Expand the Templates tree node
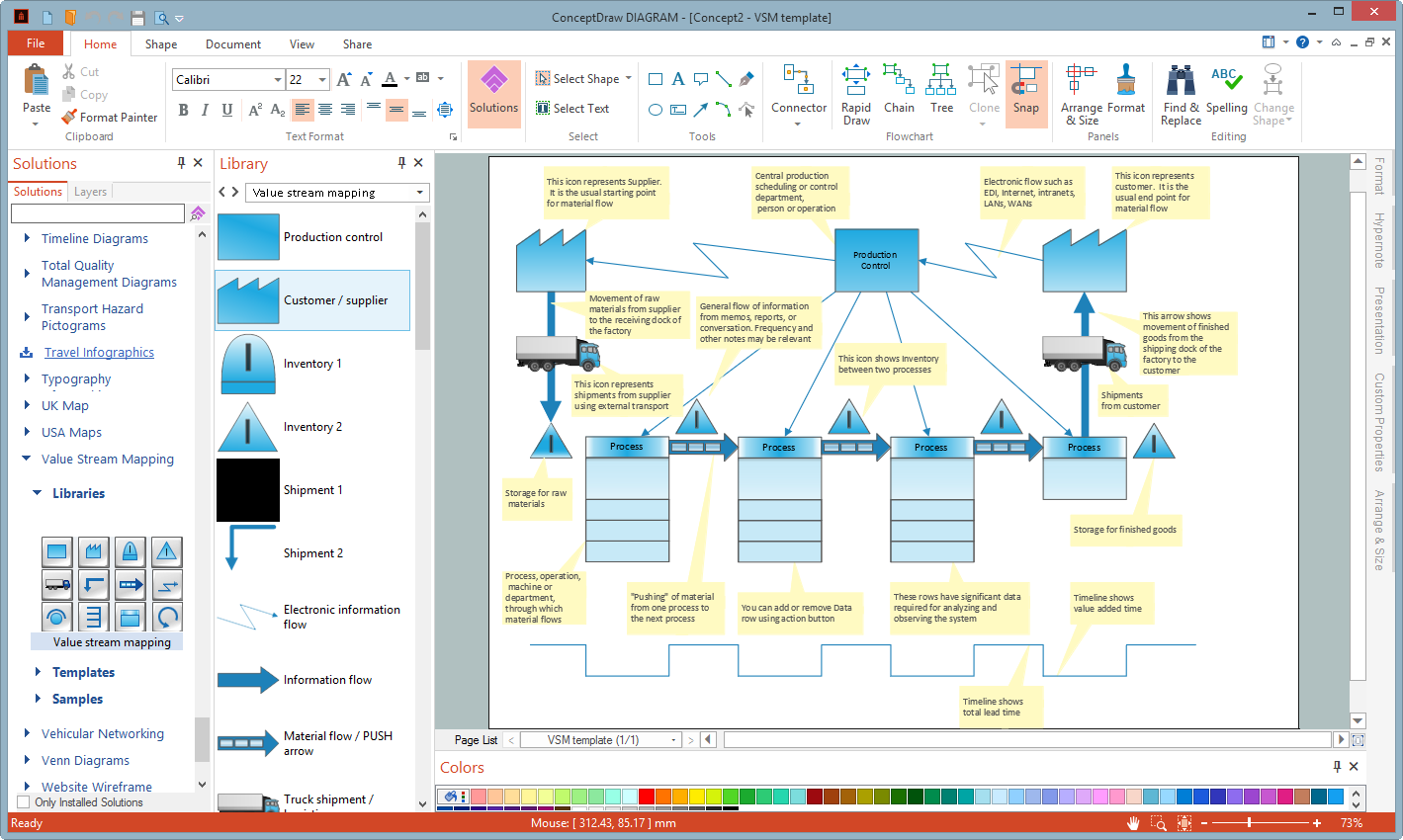The height and width of the screenshot is (840, 1403). click(39, 672)
